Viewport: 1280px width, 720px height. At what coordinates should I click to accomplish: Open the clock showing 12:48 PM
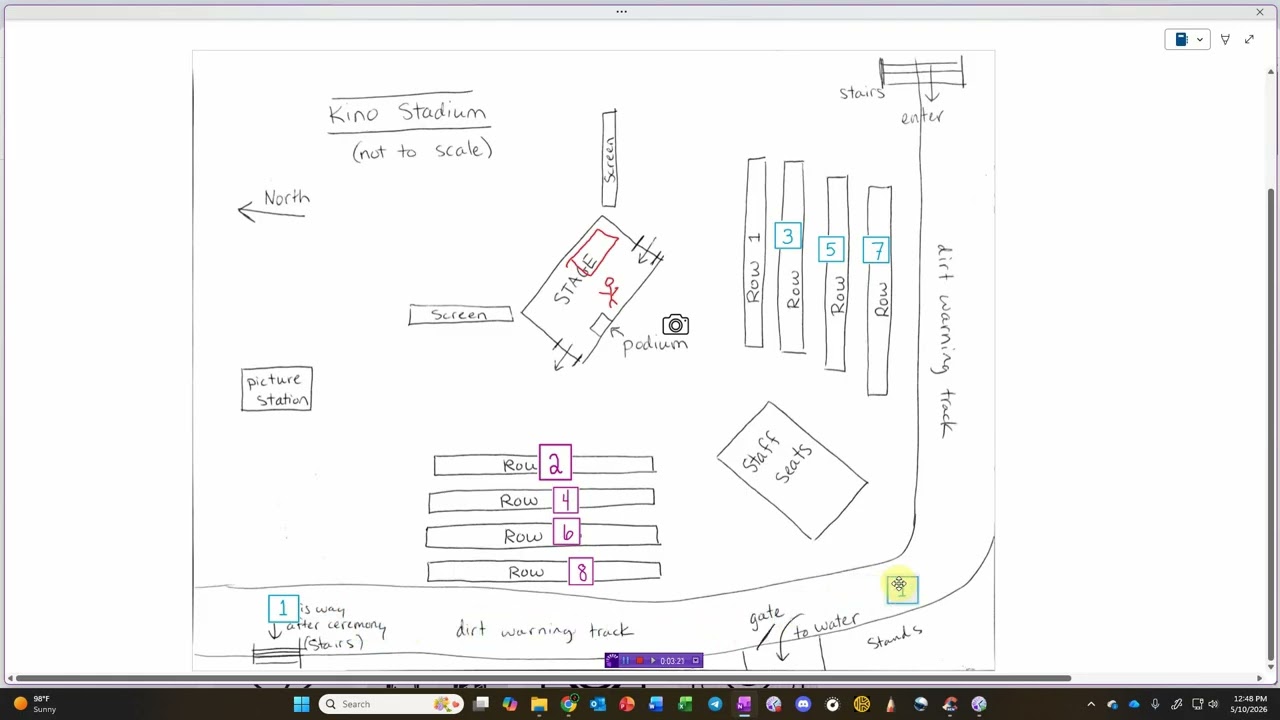pyautogui.click(x=1250, y=704)
